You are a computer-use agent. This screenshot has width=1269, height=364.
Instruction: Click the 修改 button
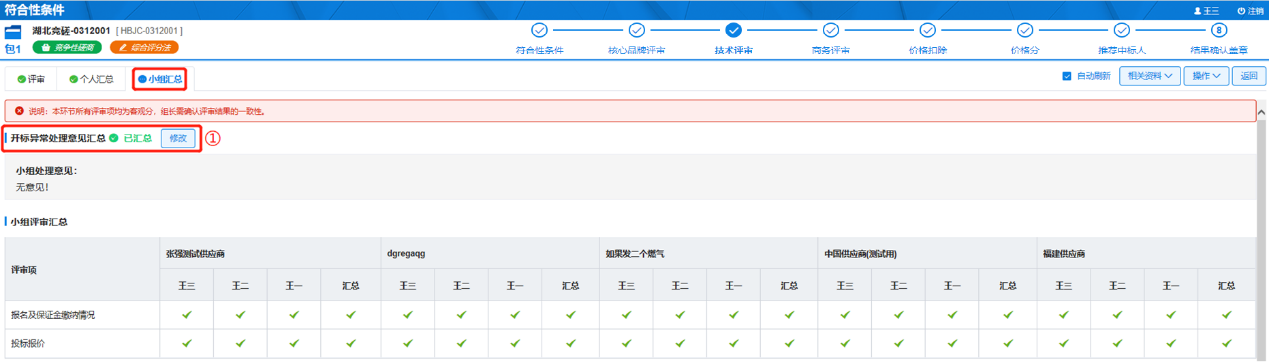pyautogui.click(x=178, y=138)
